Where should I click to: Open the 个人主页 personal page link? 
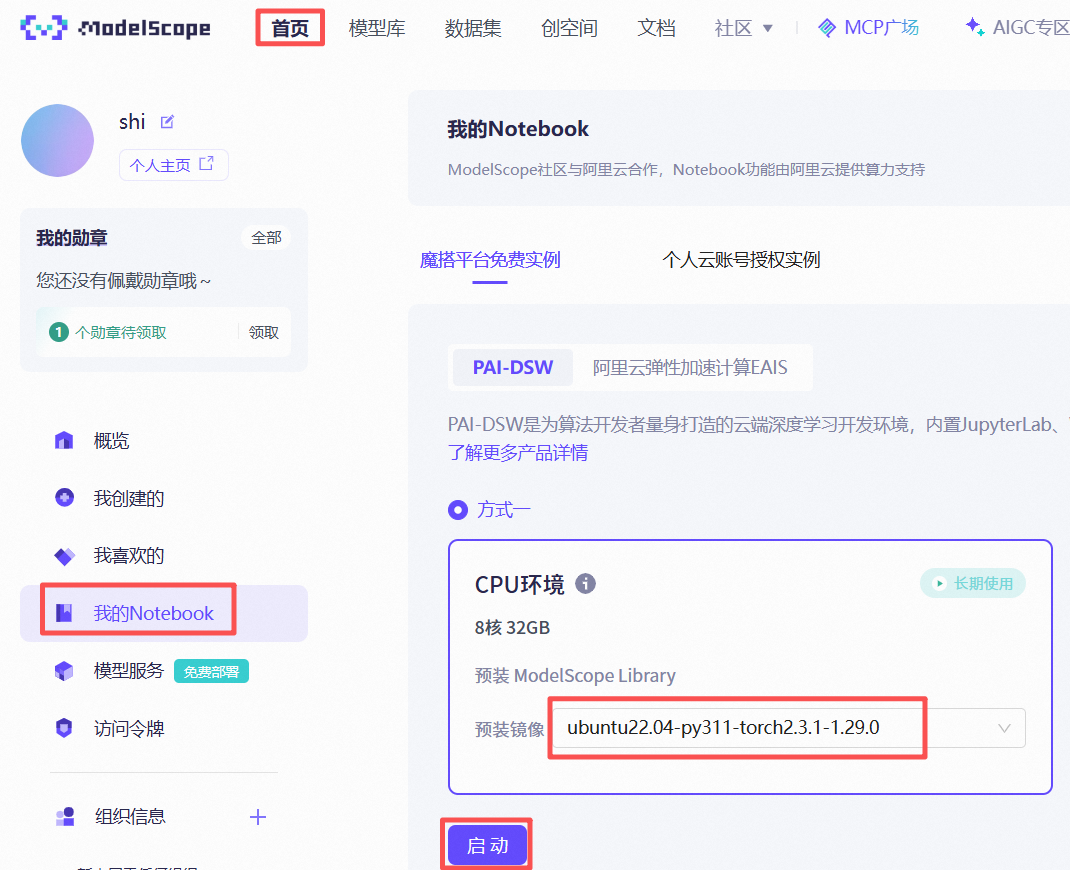point(173,165)
